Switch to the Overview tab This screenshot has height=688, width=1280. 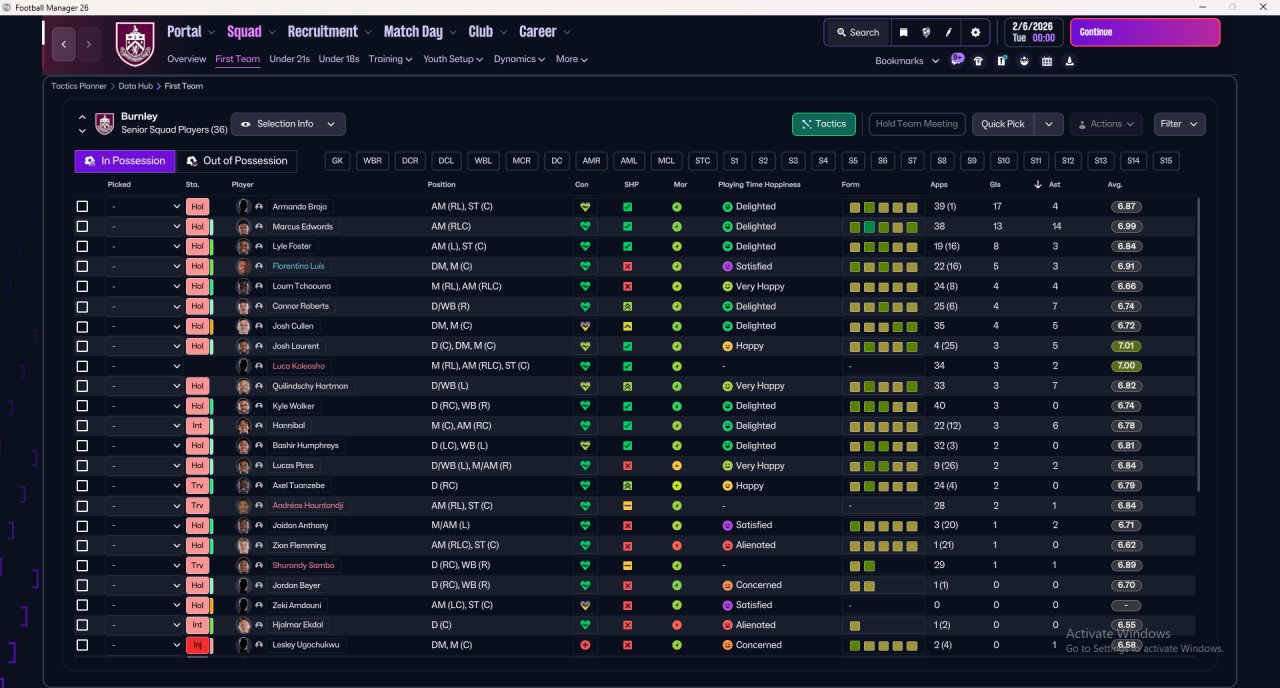coord(187,59)
